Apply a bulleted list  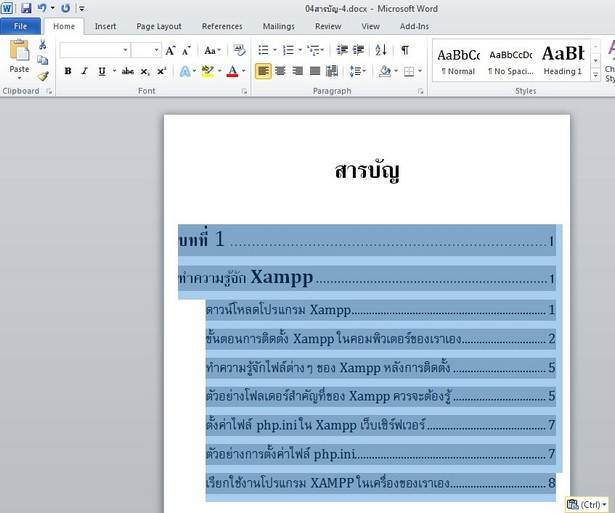coord(263,50)
